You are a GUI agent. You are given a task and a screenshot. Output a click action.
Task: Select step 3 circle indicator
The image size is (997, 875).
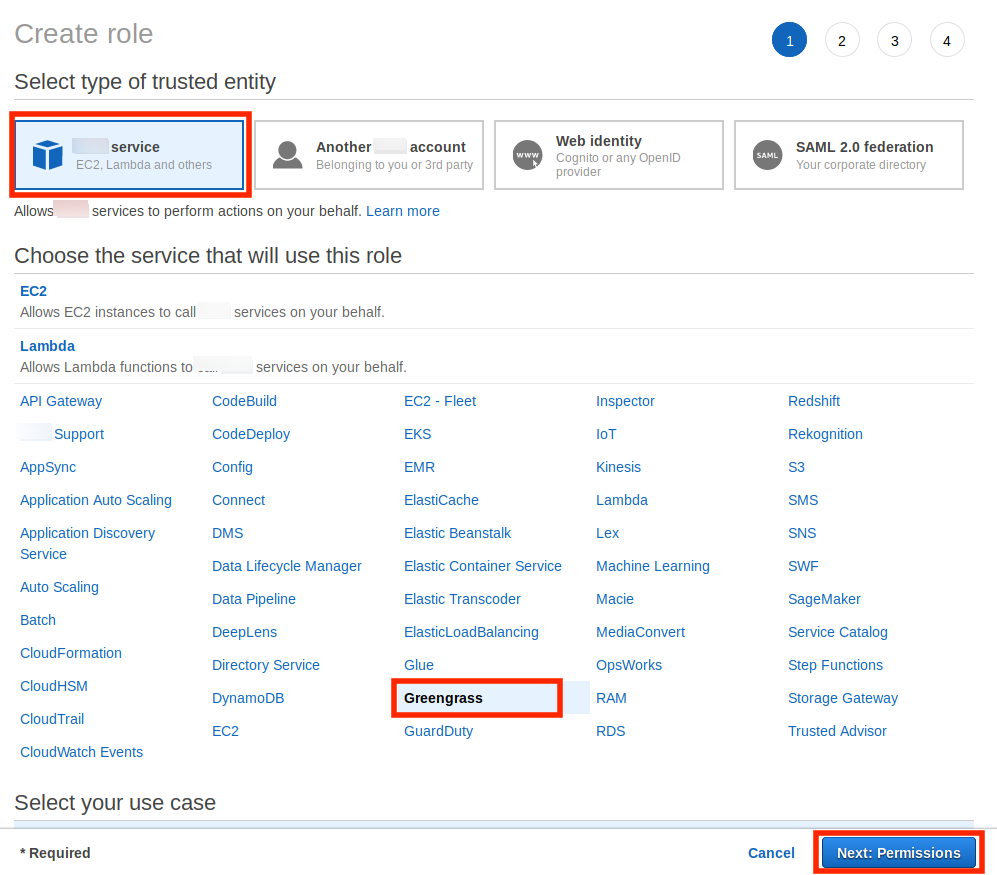(894, 41)
